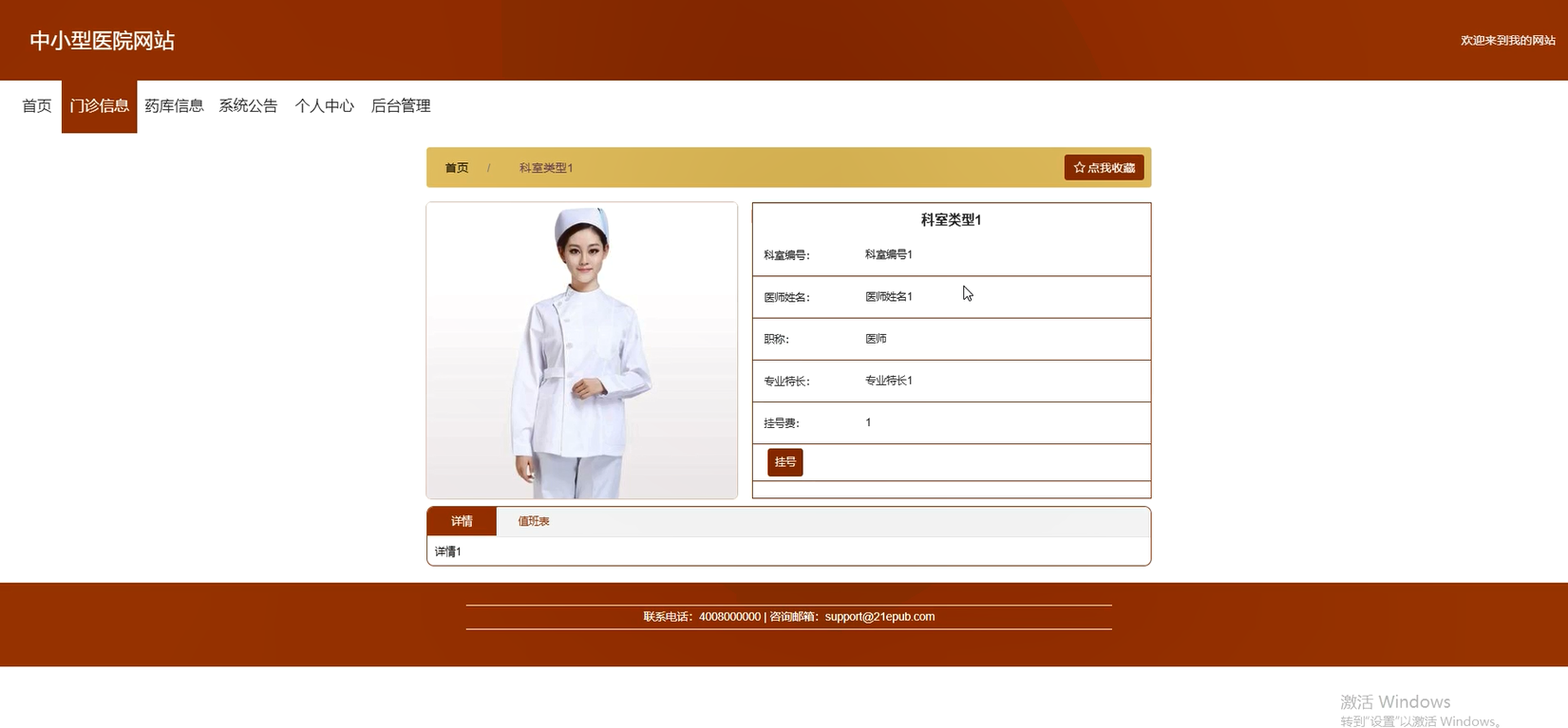
Task: Click the 专业特长: label
Action: [787, 381]
